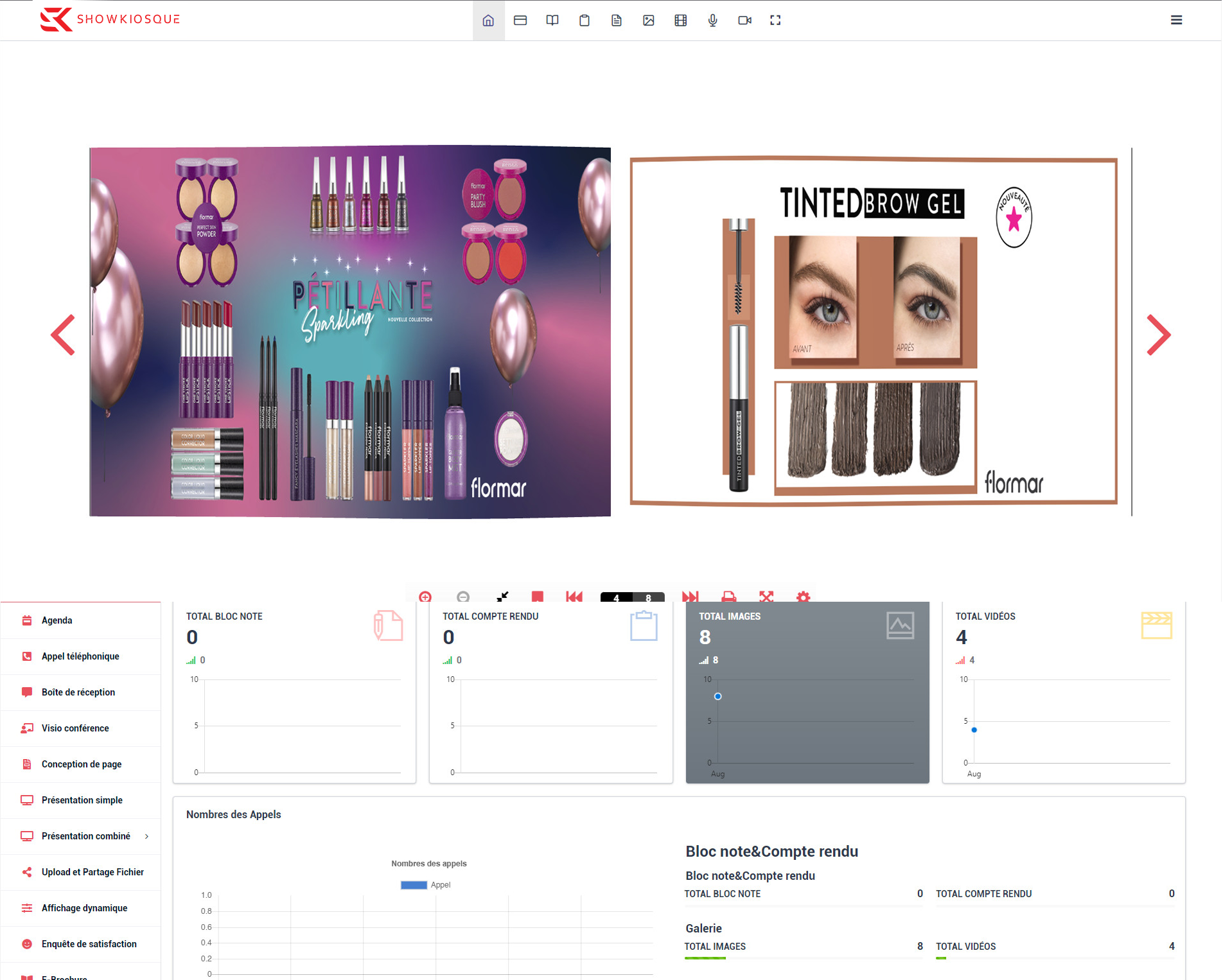This screenshot has width=1223, height=980.
Task: Open the microphone audio recorder in top toolbar
Action: pos(712,21)
